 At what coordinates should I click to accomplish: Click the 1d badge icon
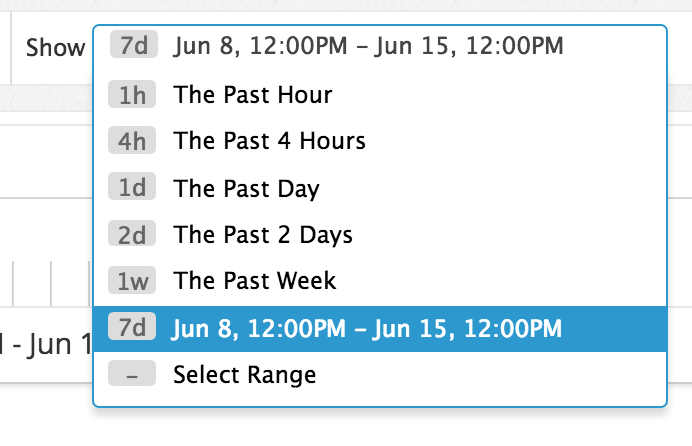point(133,188)
